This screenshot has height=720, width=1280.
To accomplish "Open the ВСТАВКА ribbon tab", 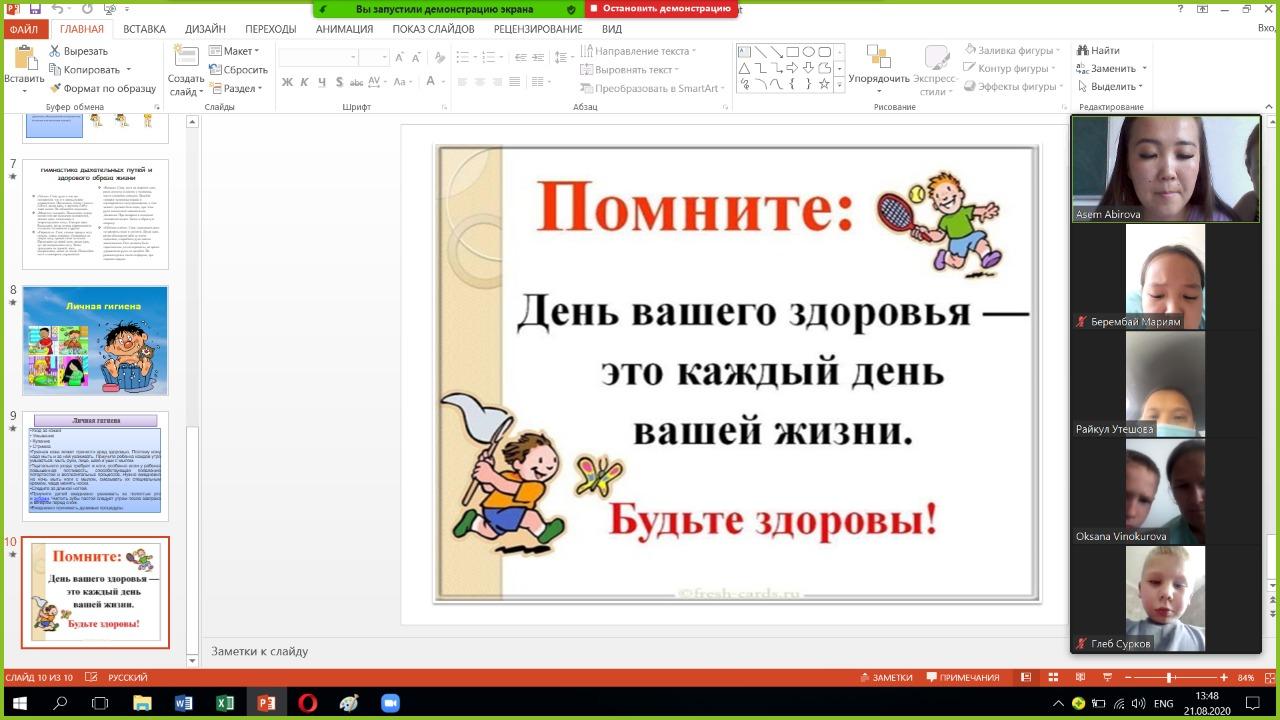I will click(x=144, y=29).
